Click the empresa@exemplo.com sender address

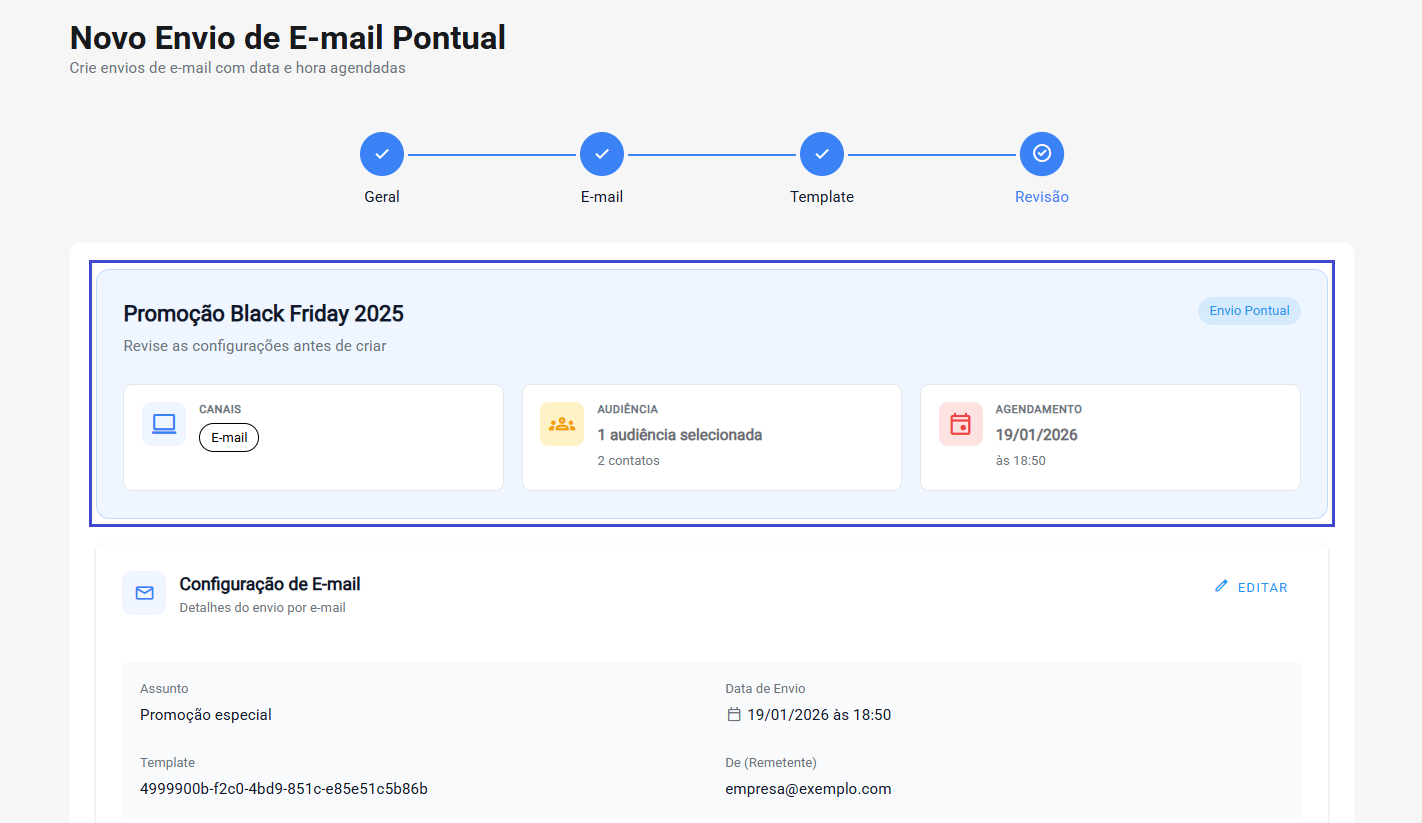(x=808, y=789)
